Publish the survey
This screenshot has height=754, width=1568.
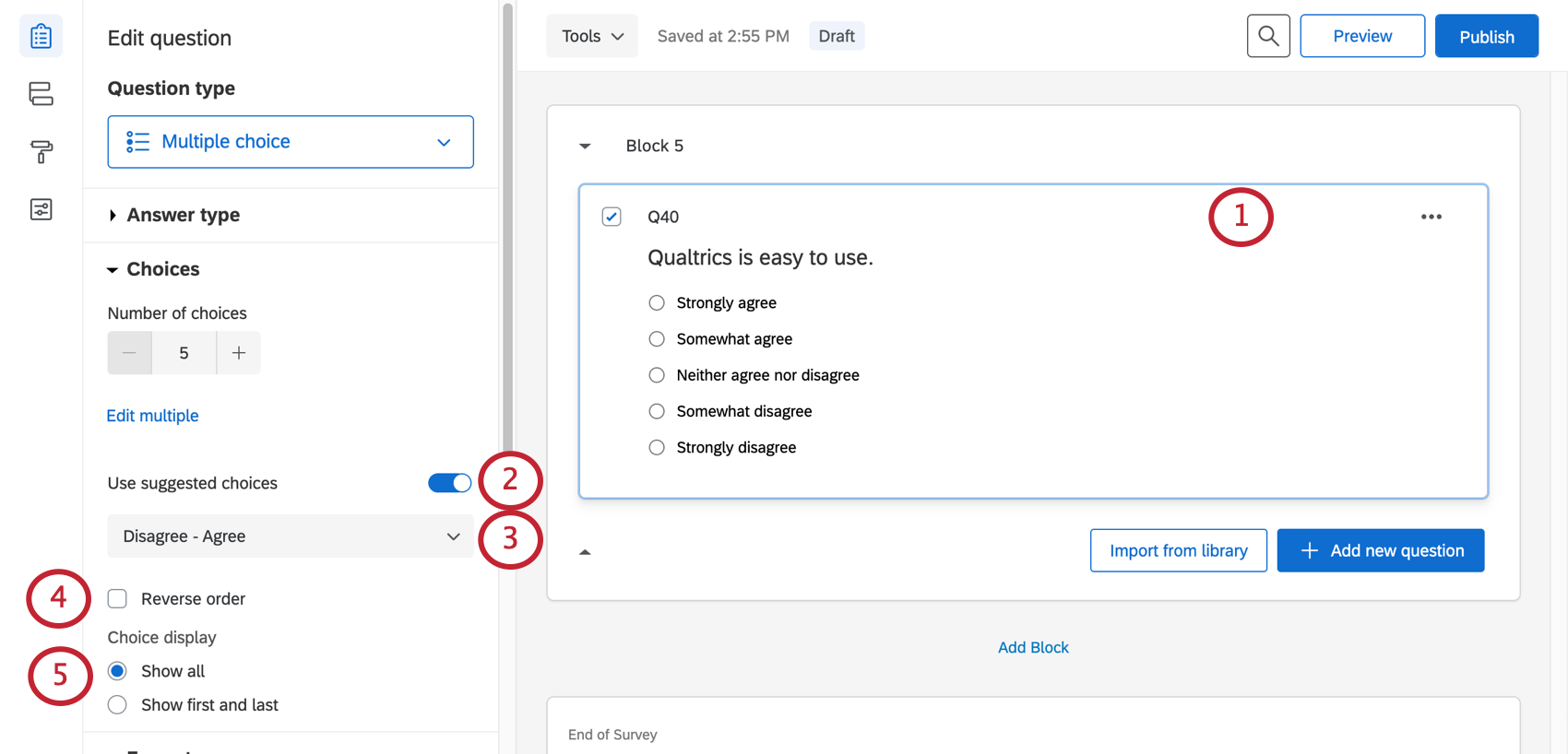coord(1486,36)
